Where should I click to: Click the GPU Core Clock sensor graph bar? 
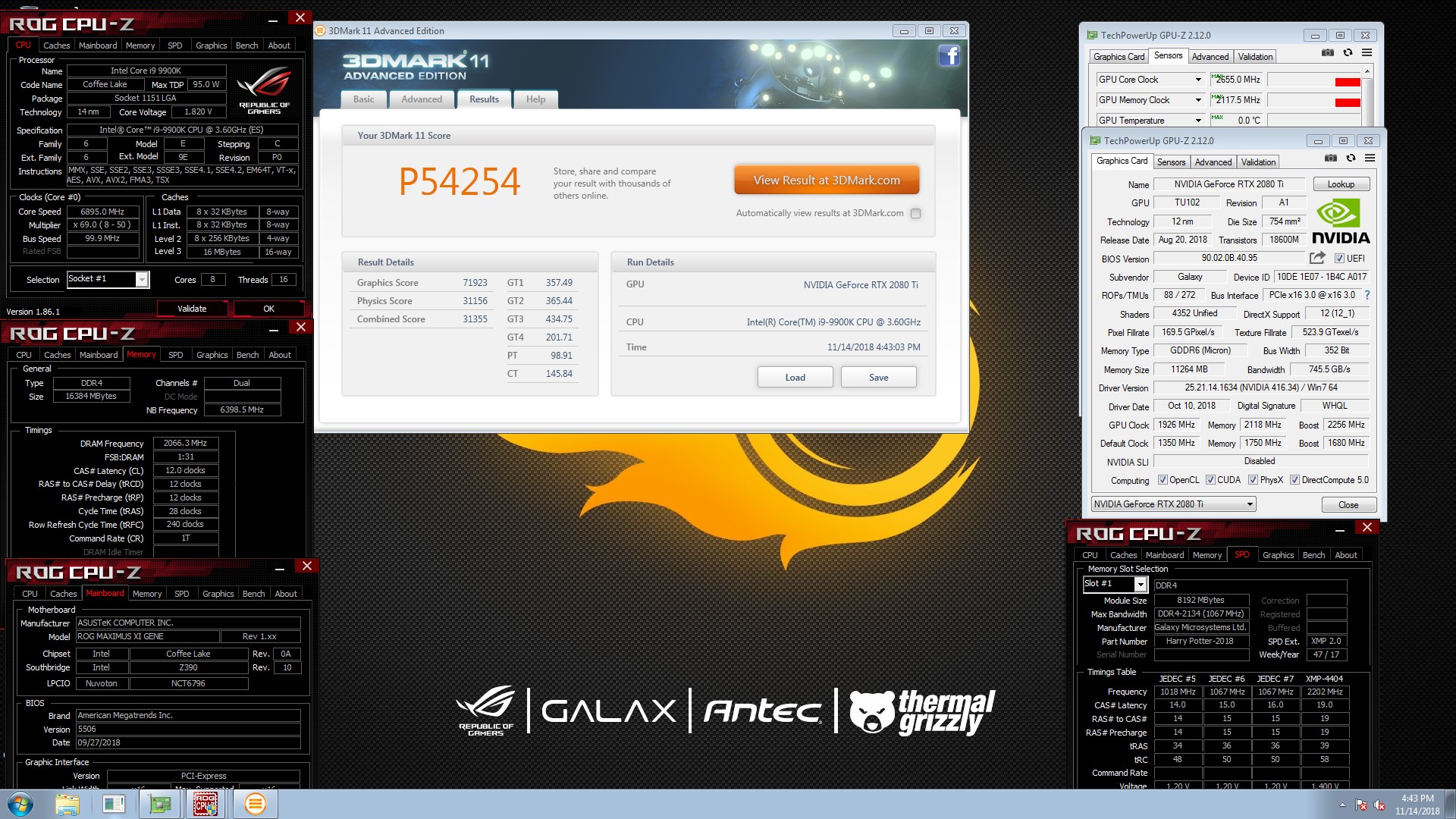click(1313, 80)
